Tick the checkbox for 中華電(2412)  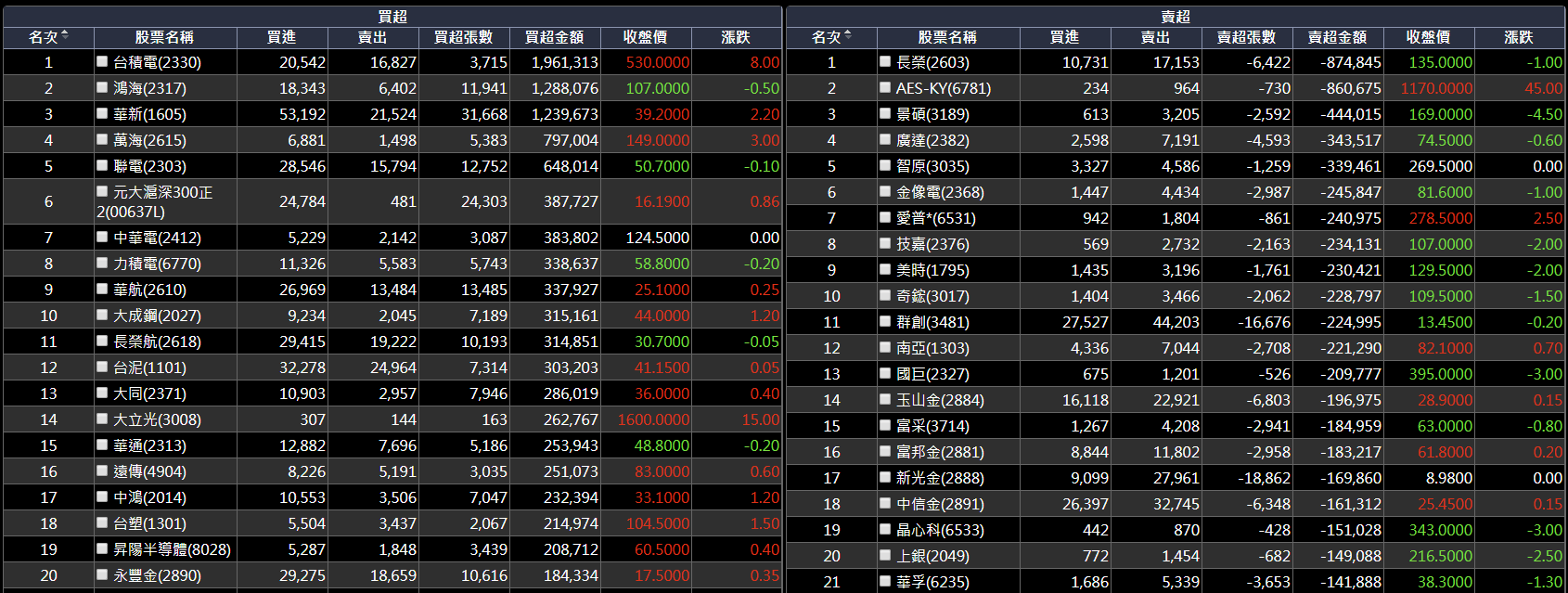pyautogui.click(x=103, y=237)
